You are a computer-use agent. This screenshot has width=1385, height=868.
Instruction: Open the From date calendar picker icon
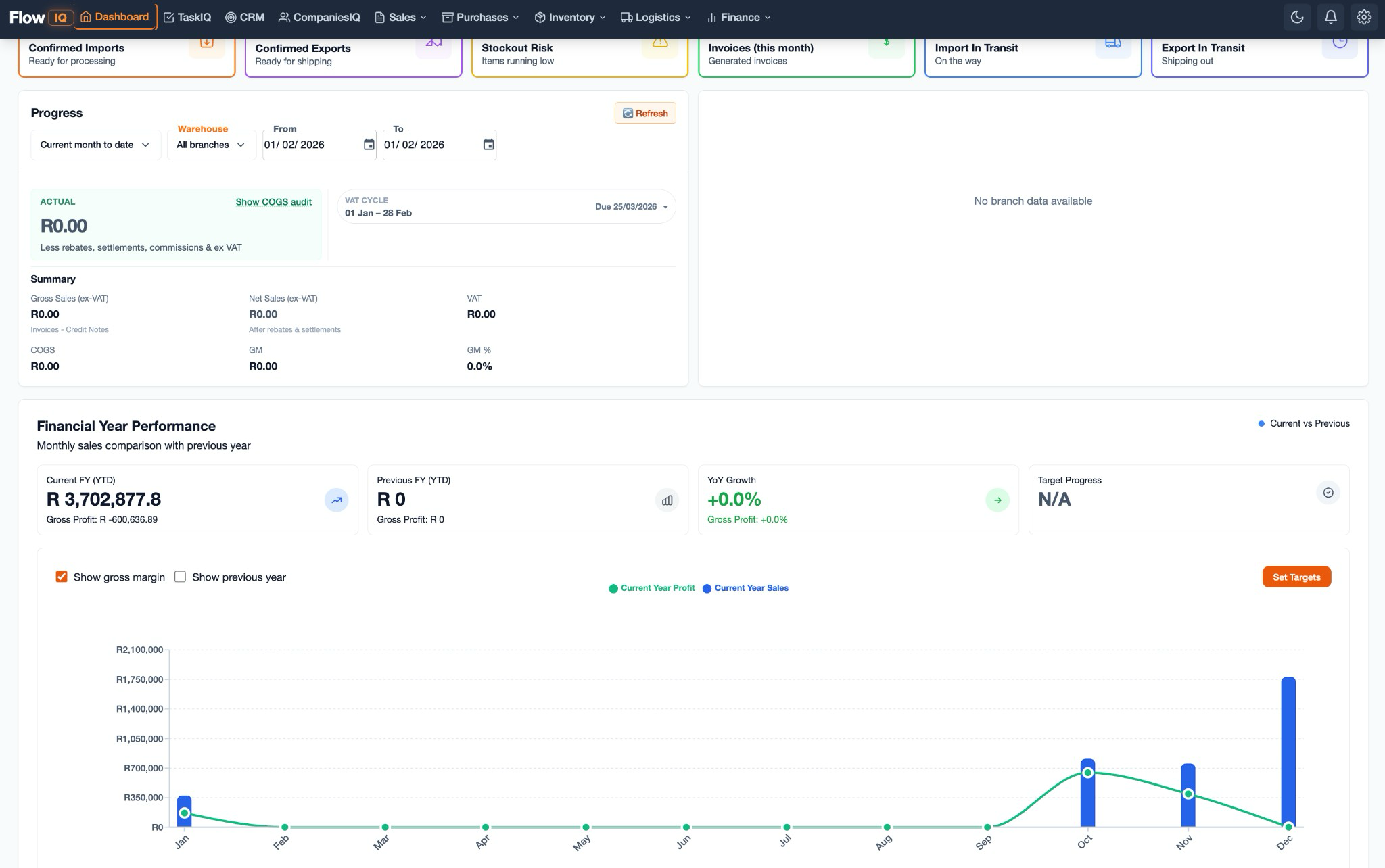(369, 144)
